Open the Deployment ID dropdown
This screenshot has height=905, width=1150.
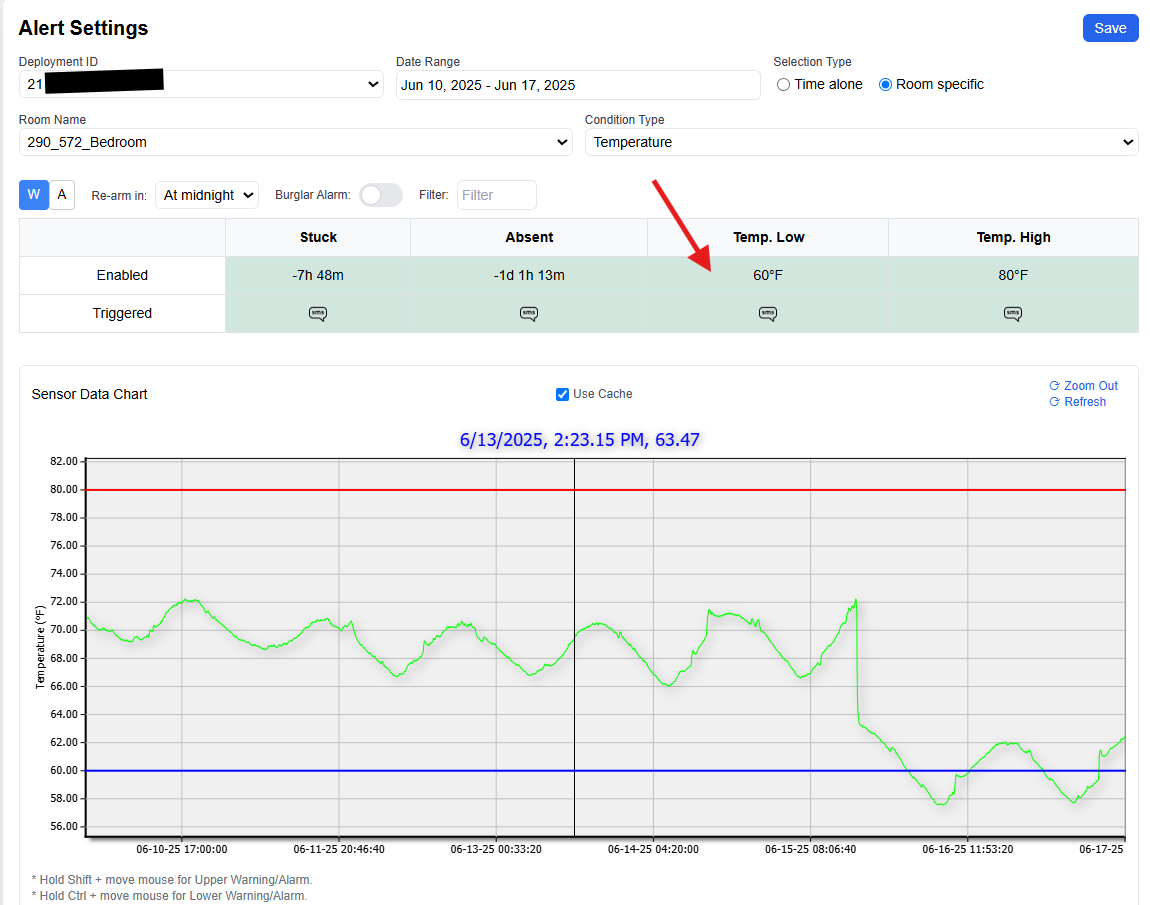coord(200,85)
